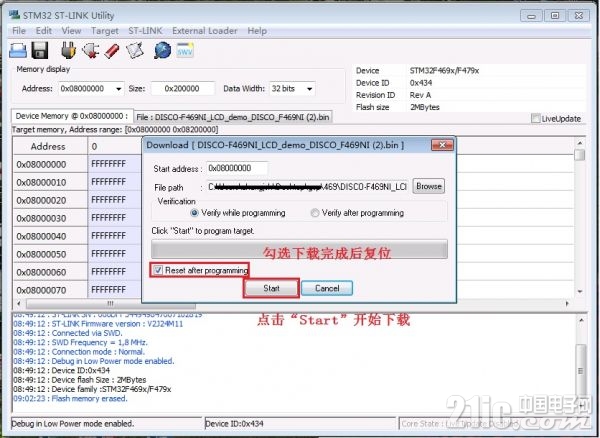Image resolution: width=600 pixels, height=438 pixels.
Task: Click the Device value STM32F469x/F479x
Action: [x=444, y=70]
